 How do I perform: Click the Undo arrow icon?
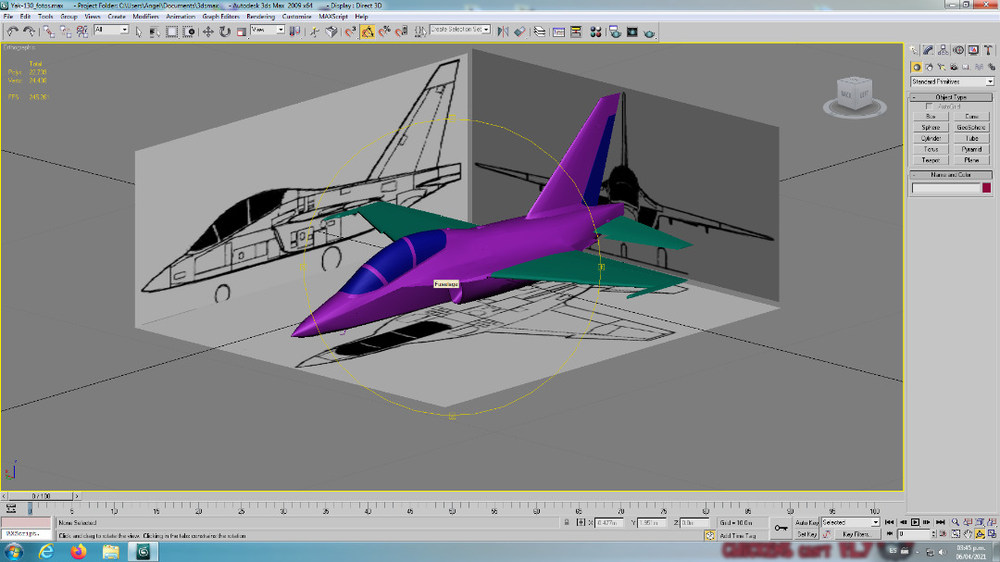[x=13, y=31]
